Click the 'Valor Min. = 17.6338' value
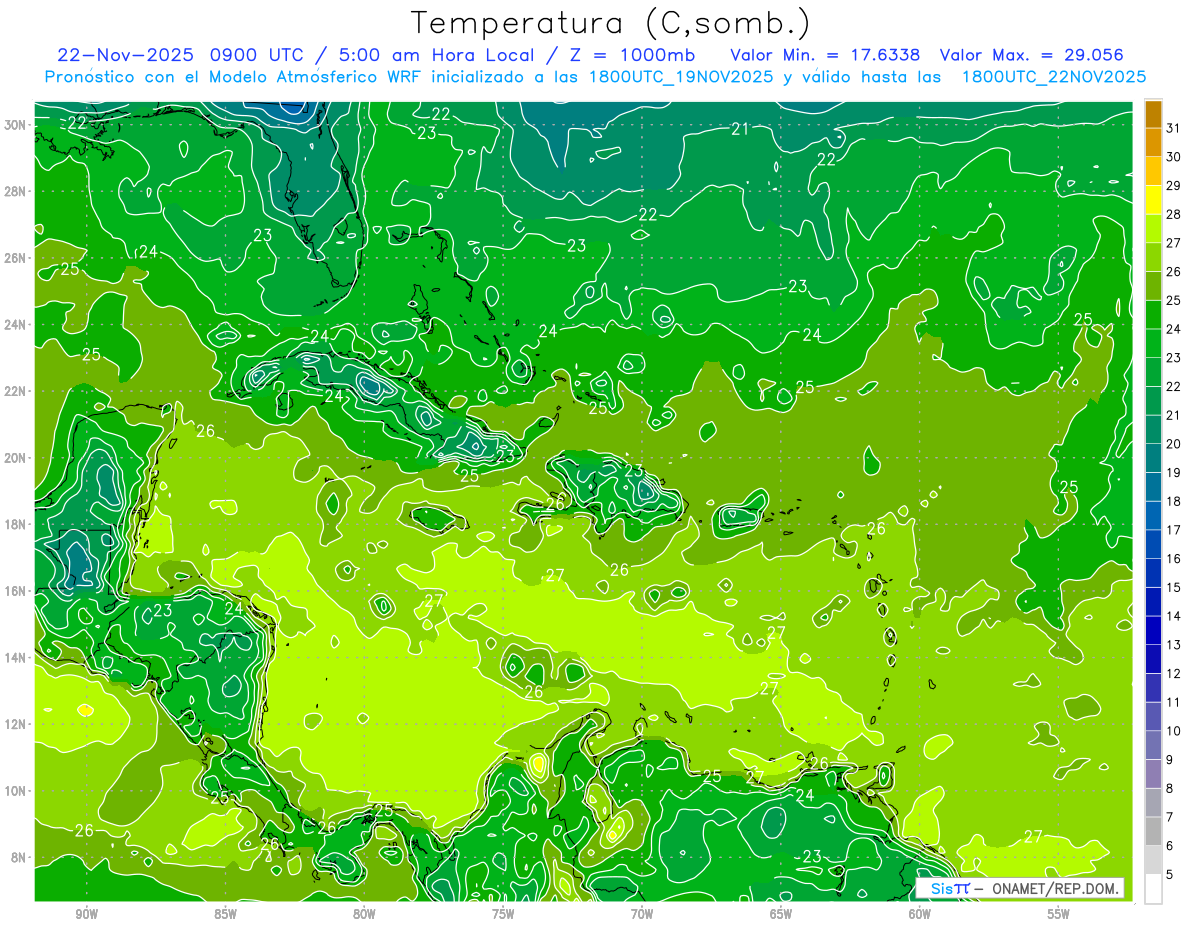1200x927 pixels. click(x=825, y=55)
